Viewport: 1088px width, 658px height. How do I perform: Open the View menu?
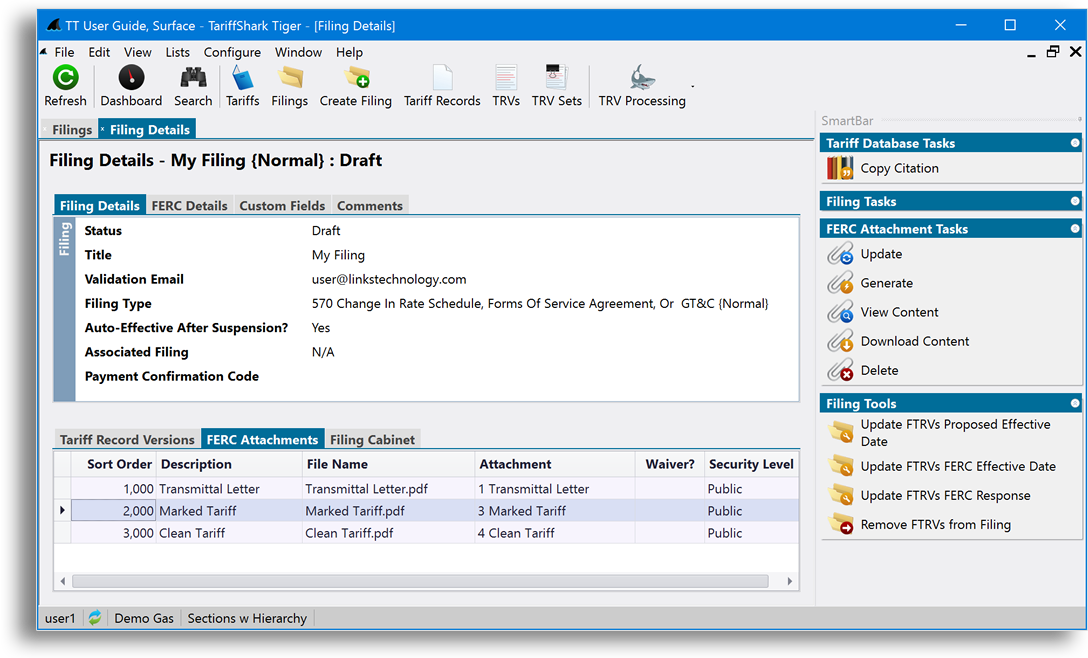pyautogui.click(x=137, y=52)
